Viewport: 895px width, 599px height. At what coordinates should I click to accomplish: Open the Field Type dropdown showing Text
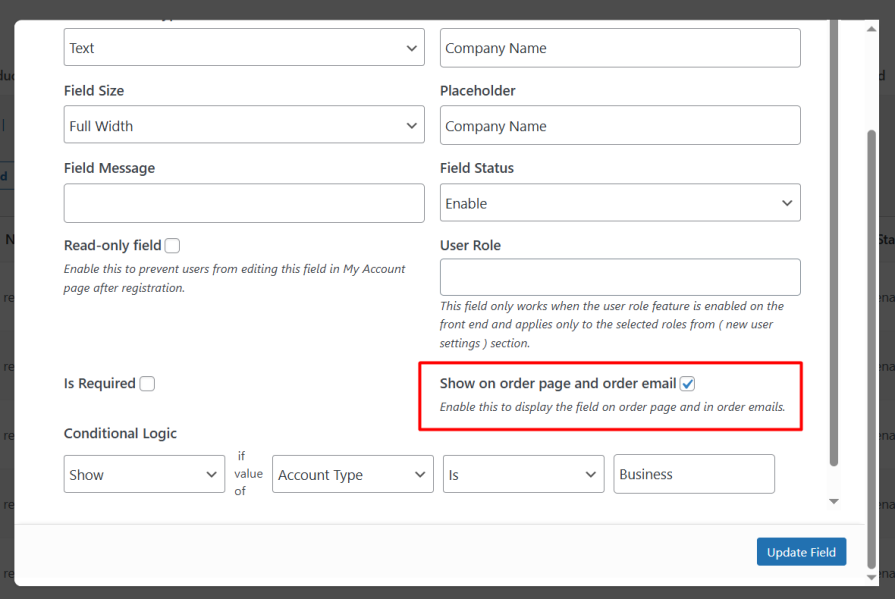[243, 47]
